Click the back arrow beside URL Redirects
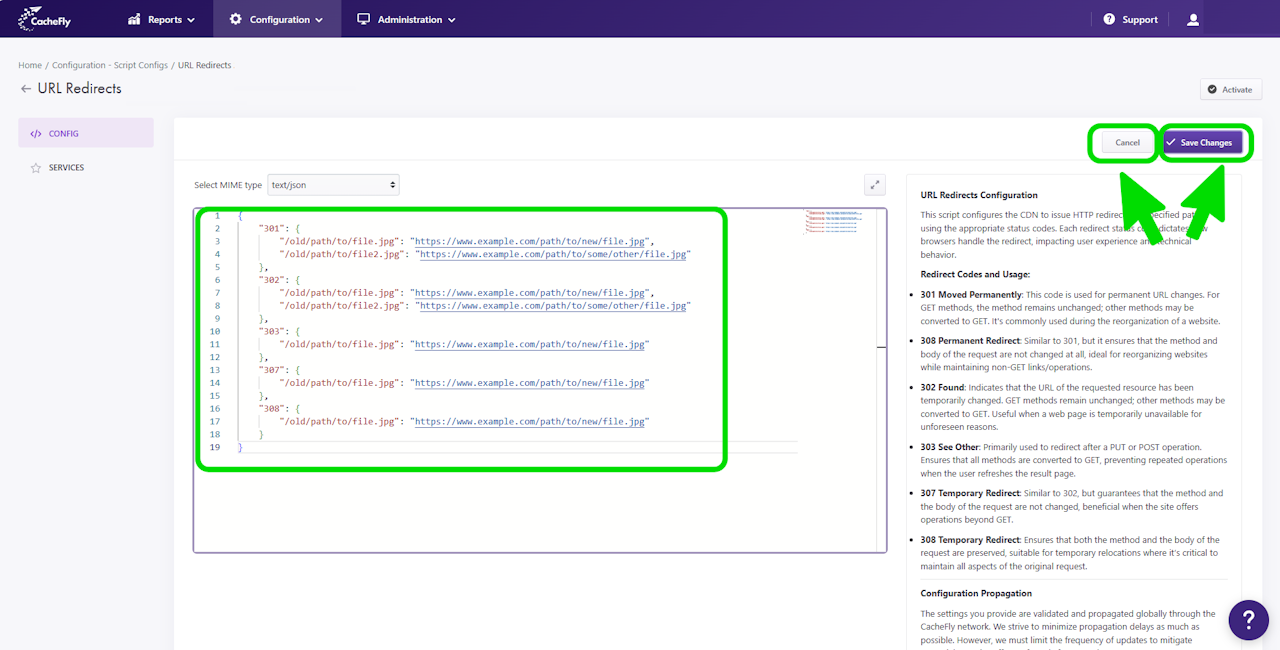The height and width of the screenshot is (650, 1280). (x=25, y=89)
